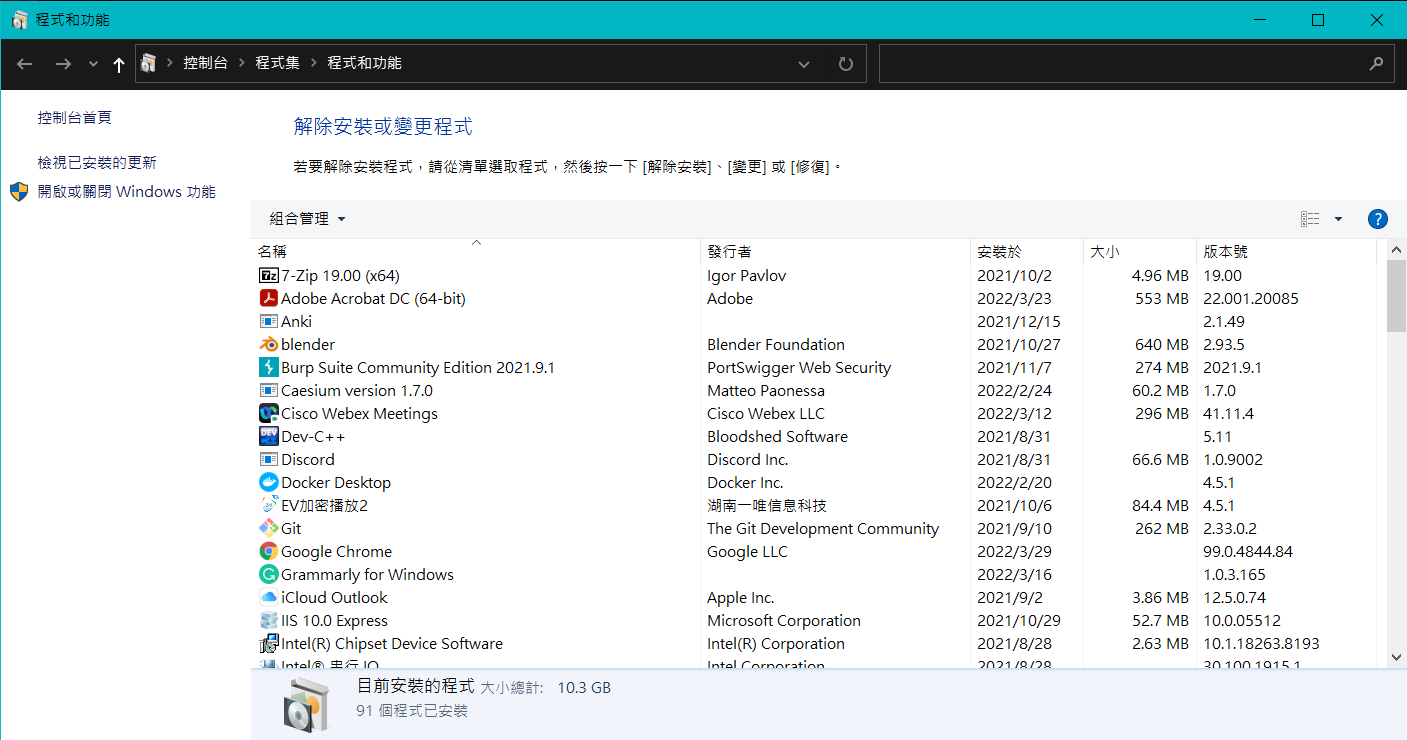Open the 控制台首頁 link
Viewport: 1407px width, 740px height.
pos(75,117)
